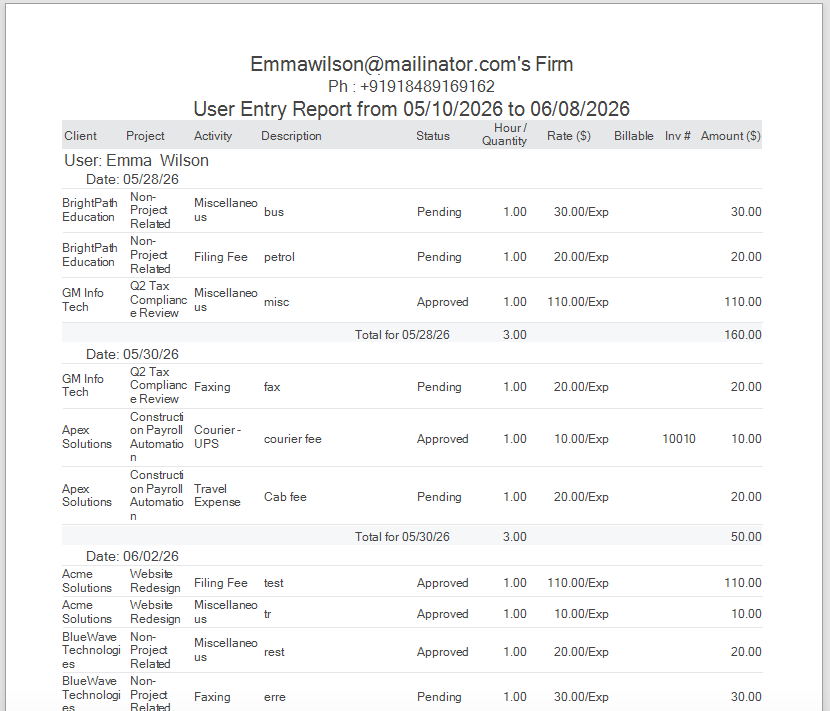Click the 'Cab fee' description cell
Image resolution: width=830 pixels, height=711 pixels.
285,497
